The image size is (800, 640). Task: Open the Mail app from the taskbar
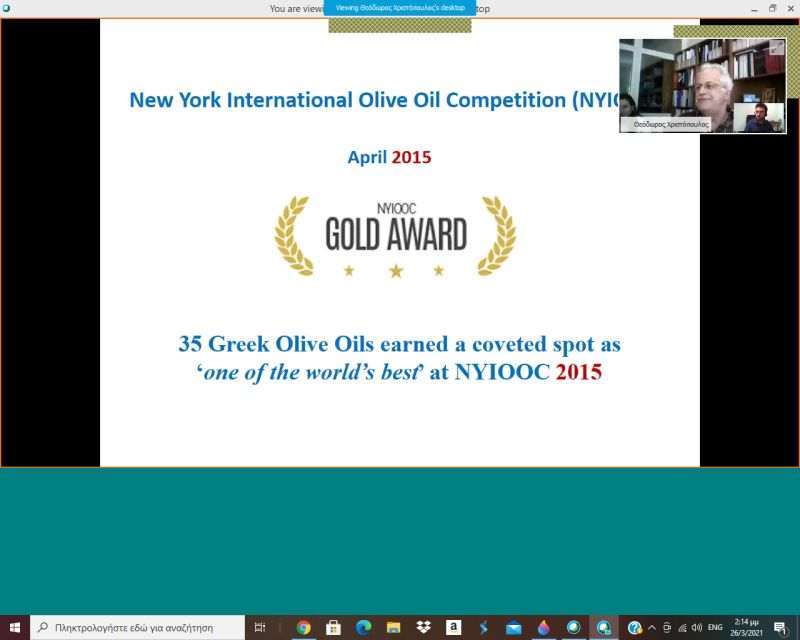[x=514, y=627]
